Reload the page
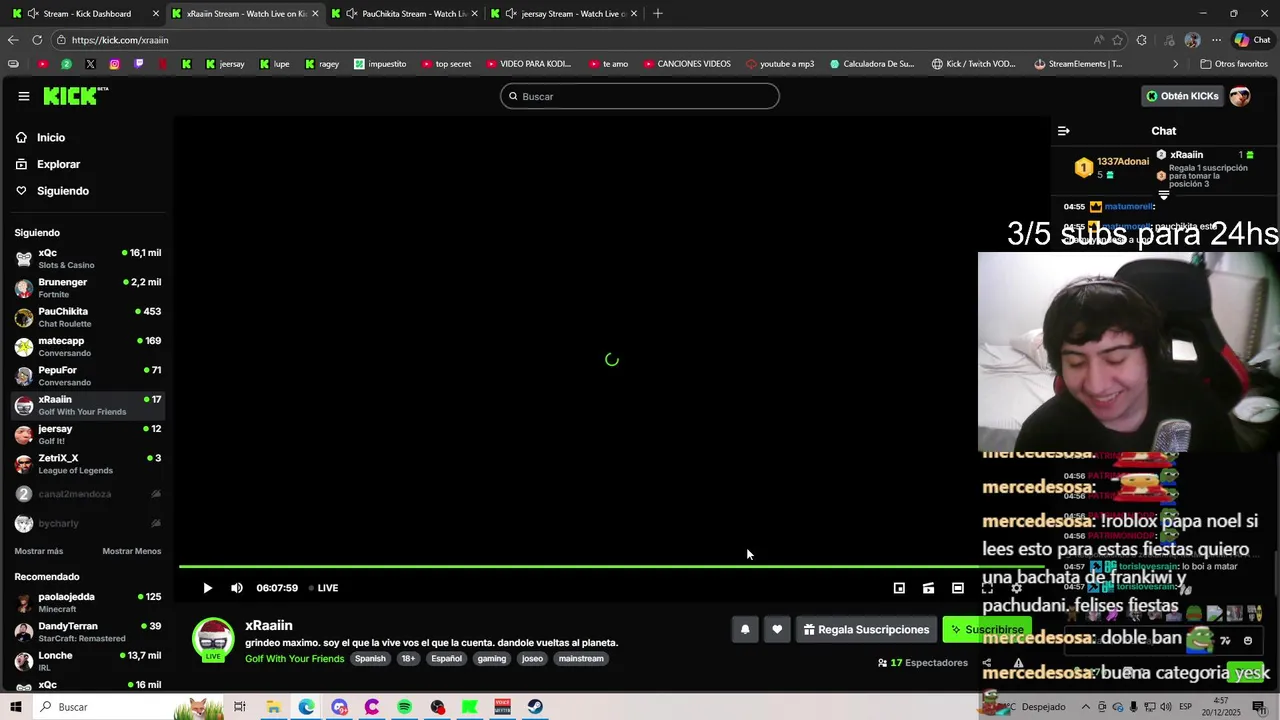The height and width of the screenshot is (720, 1280). coord(37,40)
